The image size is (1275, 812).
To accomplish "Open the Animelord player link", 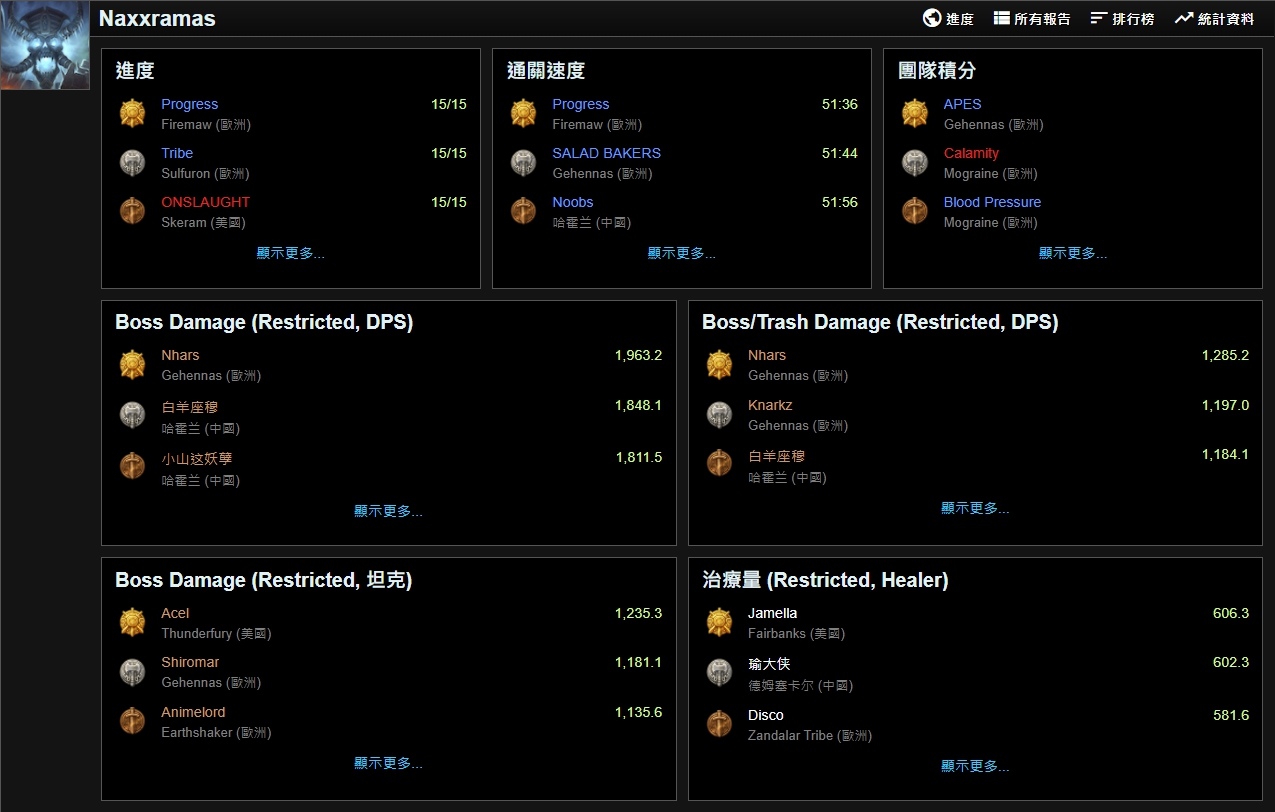I will pyautogui.click(x=193, y=712).
